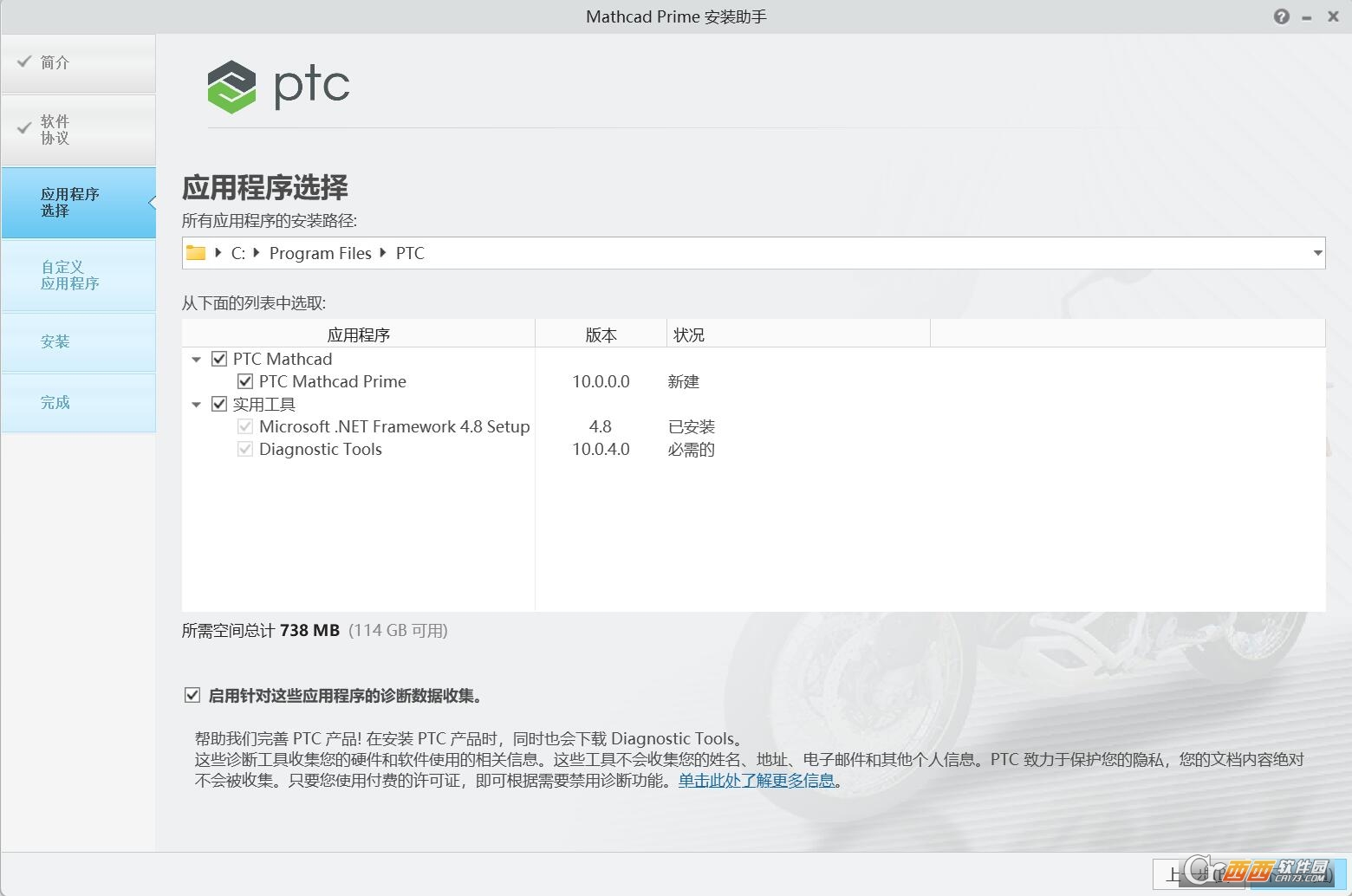Screen dimensions: 1352x896
Task: Click the 738 MB required space text
Action: 309,630
